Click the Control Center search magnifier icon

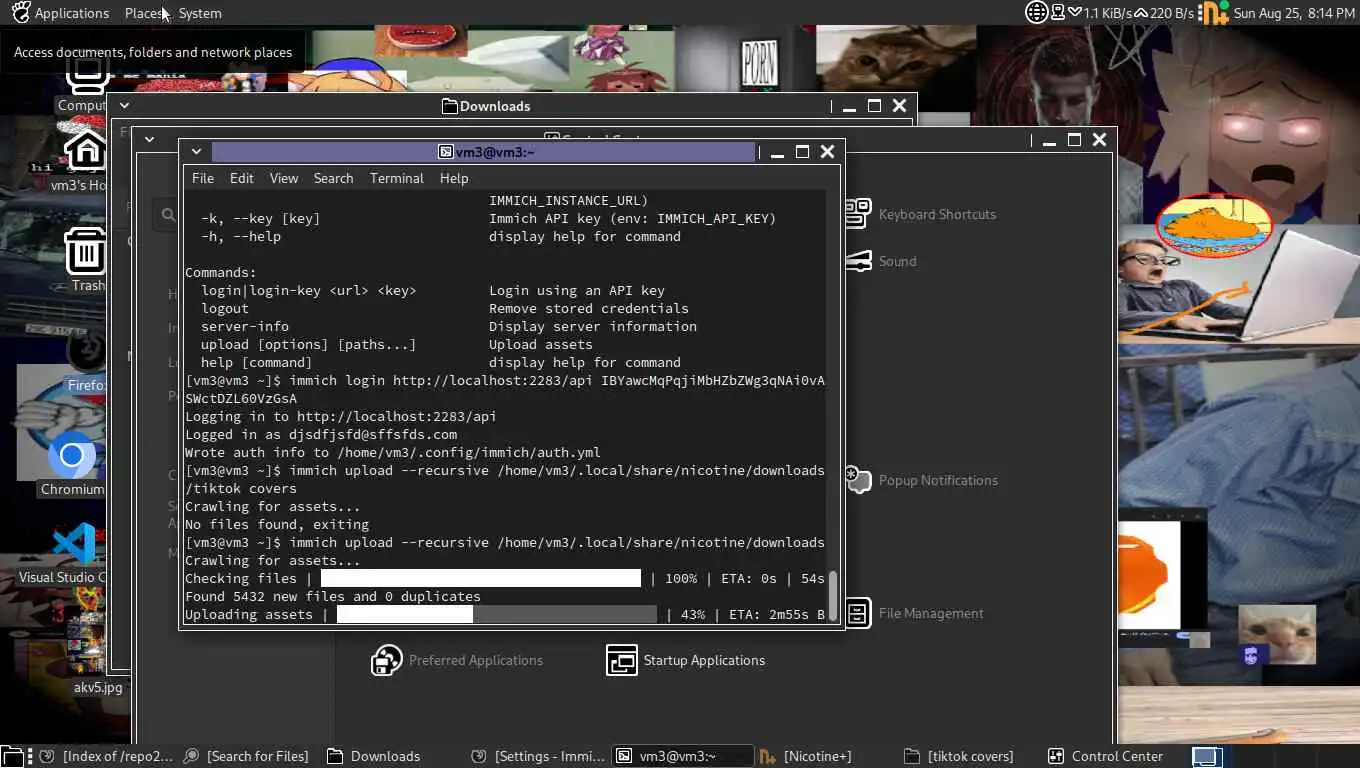pyautogui.click(x=168, y=214)
